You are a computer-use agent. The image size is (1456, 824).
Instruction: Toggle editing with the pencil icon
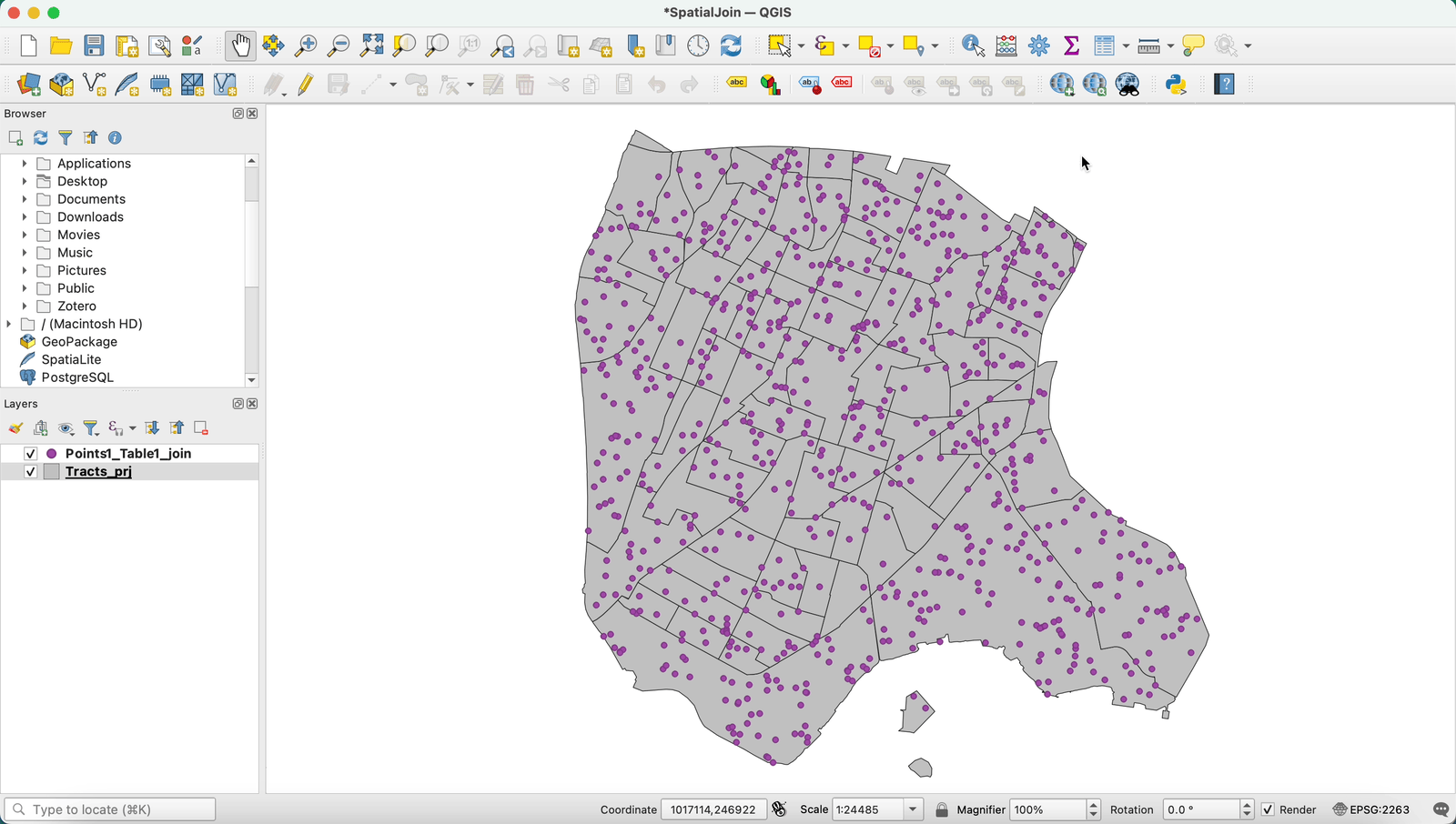pos(306,85)
